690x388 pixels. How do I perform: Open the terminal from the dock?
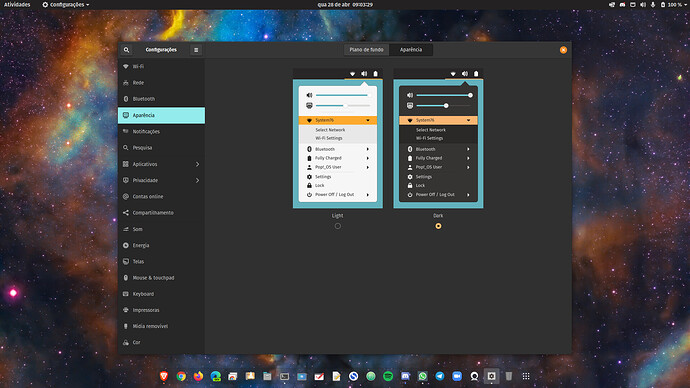285,376
